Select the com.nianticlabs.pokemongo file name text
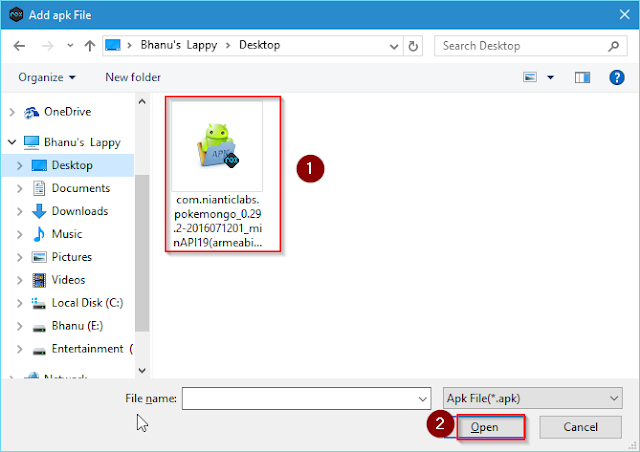The image size is (640, 452). pos(218,221)
